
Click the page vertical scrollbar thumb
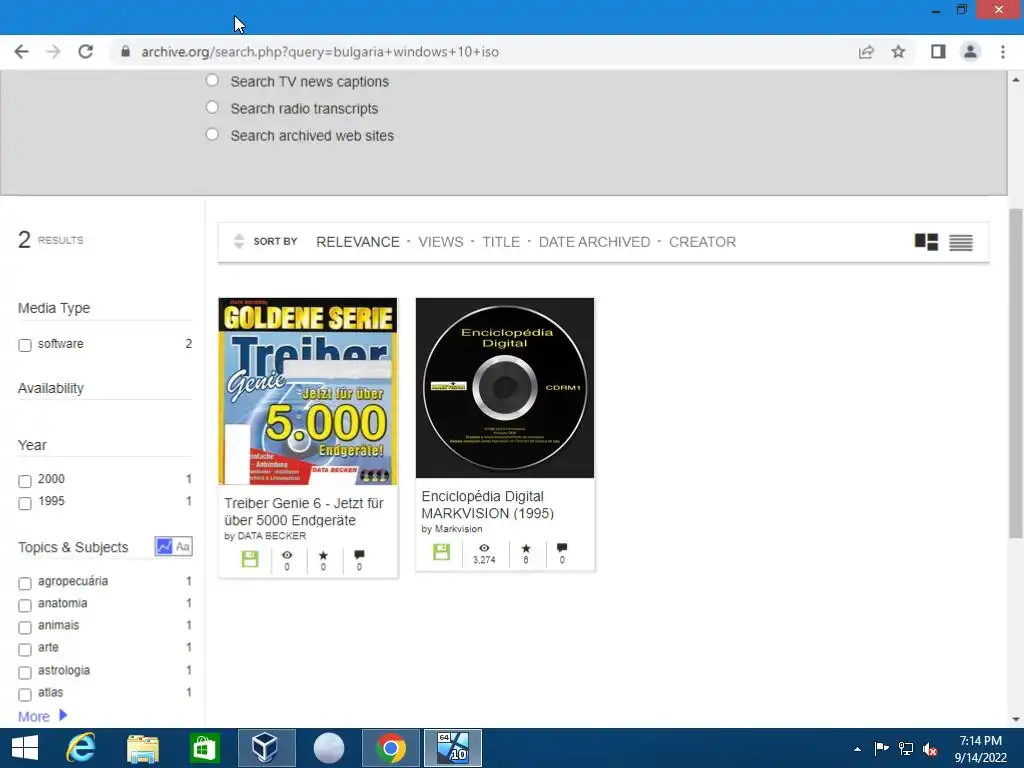point(1016,372)
